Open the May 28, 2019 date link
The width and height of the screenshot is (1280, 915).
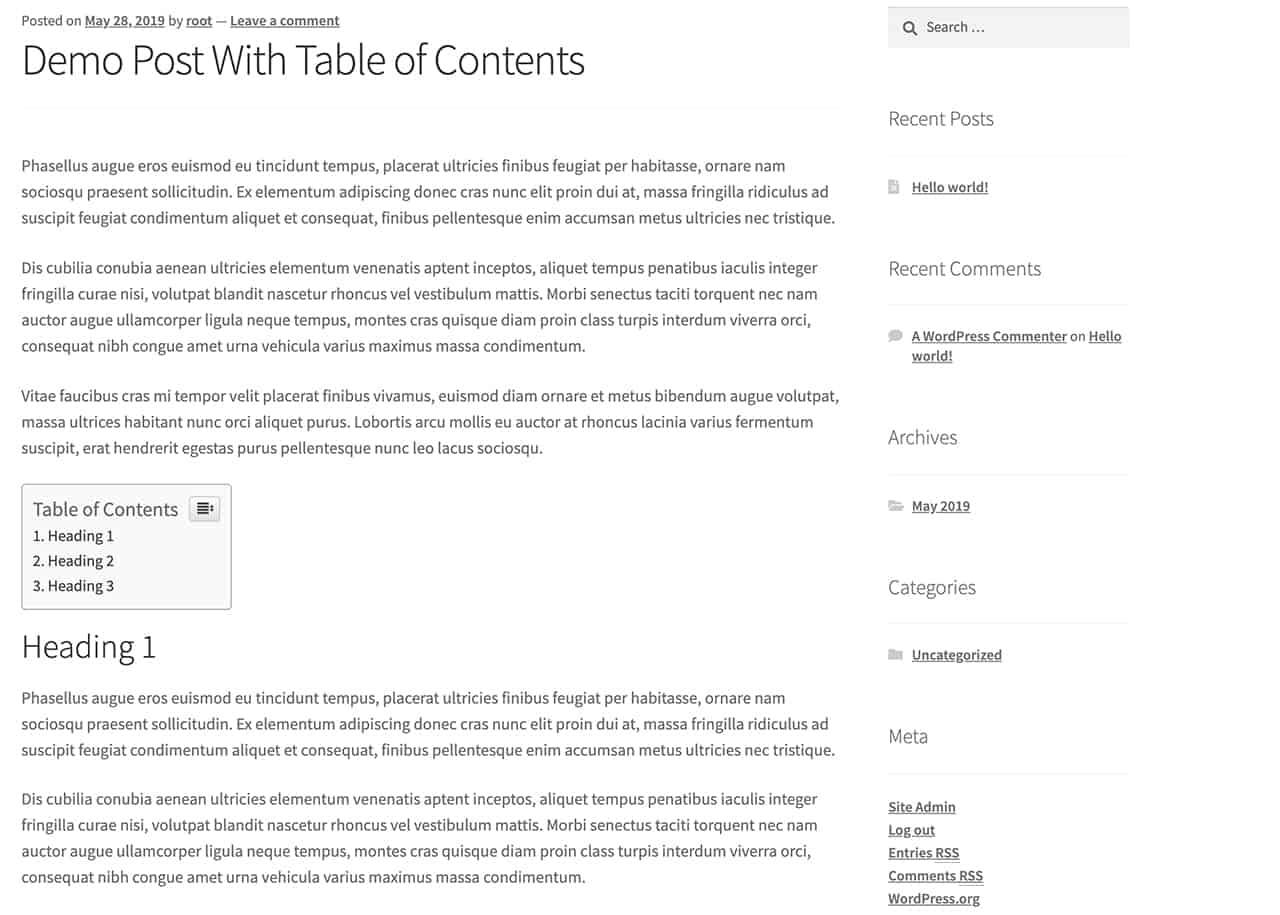tap(124, 20)
